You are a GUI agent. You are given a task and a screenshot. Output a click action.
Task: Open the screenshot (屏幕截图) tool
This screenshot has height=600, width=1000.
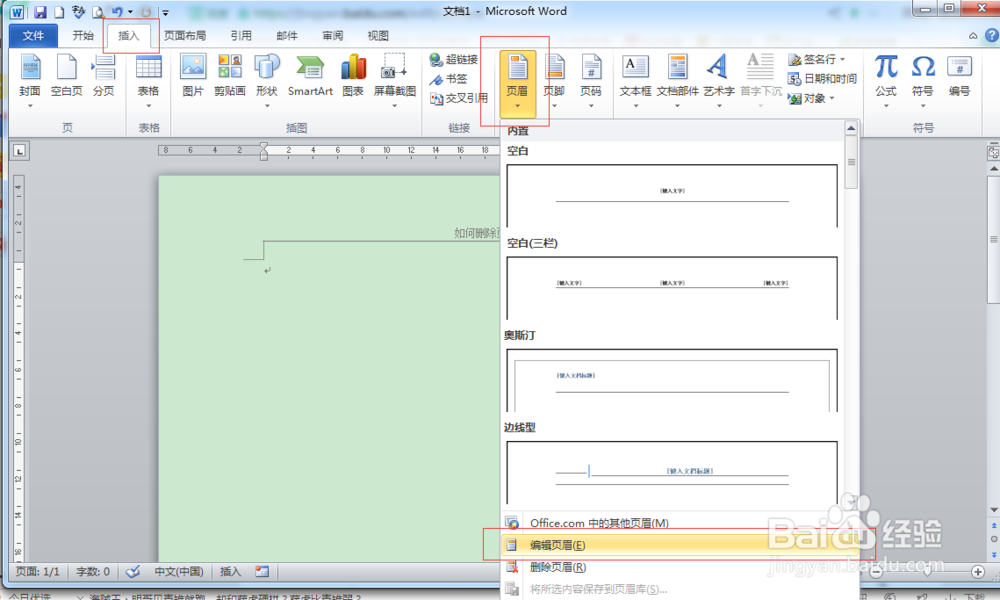click(x=394, y=80)
